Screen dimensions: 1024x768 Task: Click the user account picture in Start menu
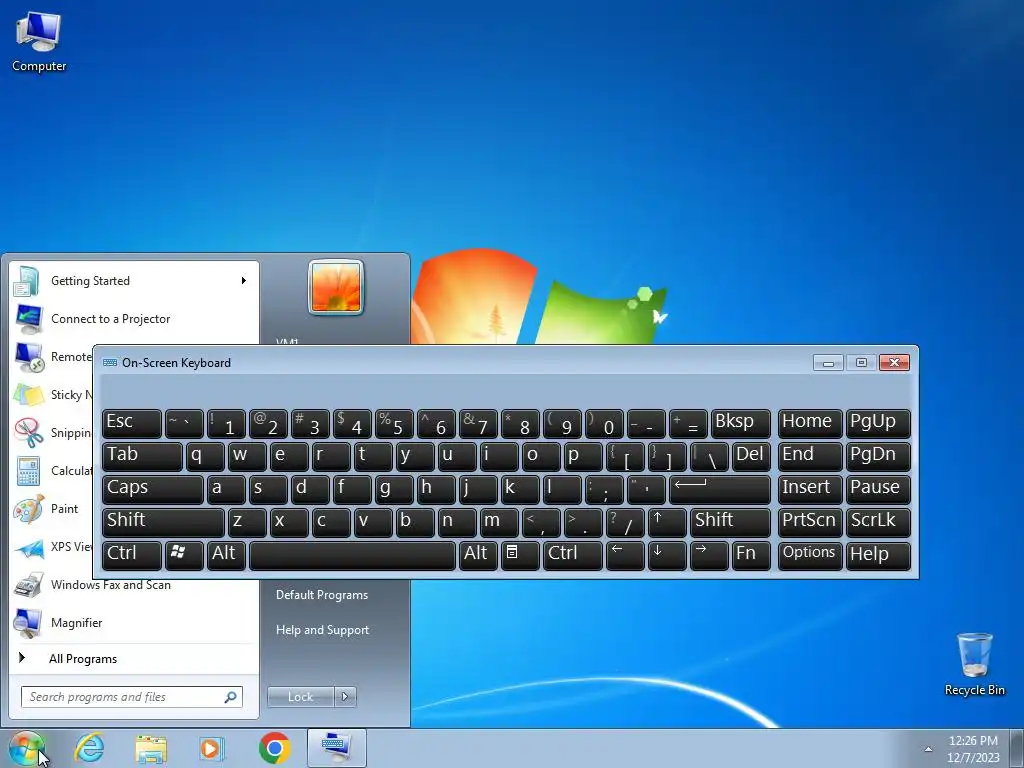336,287
